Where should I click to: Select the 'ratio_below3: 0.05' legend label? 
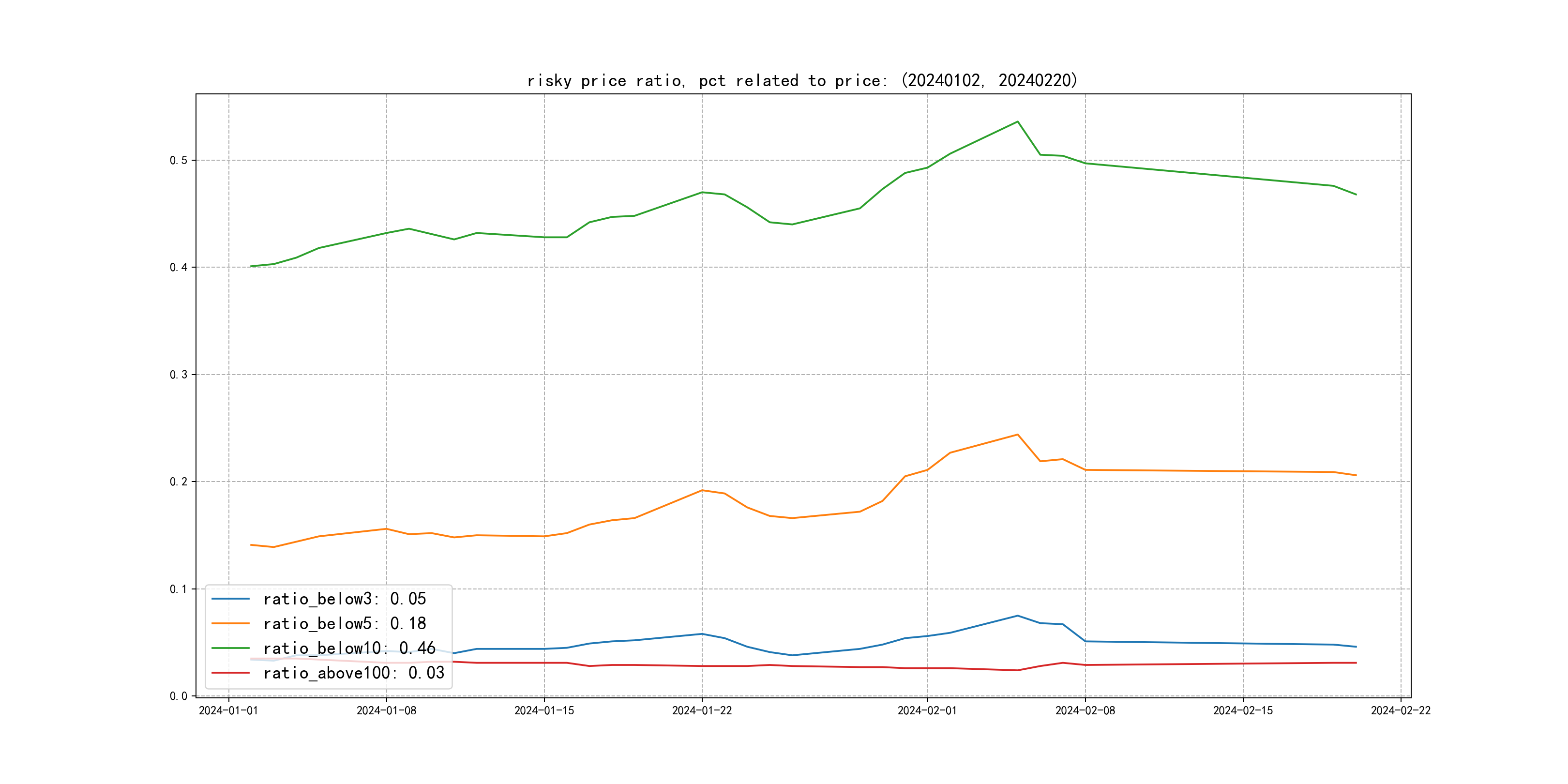[x=345, y=599]
